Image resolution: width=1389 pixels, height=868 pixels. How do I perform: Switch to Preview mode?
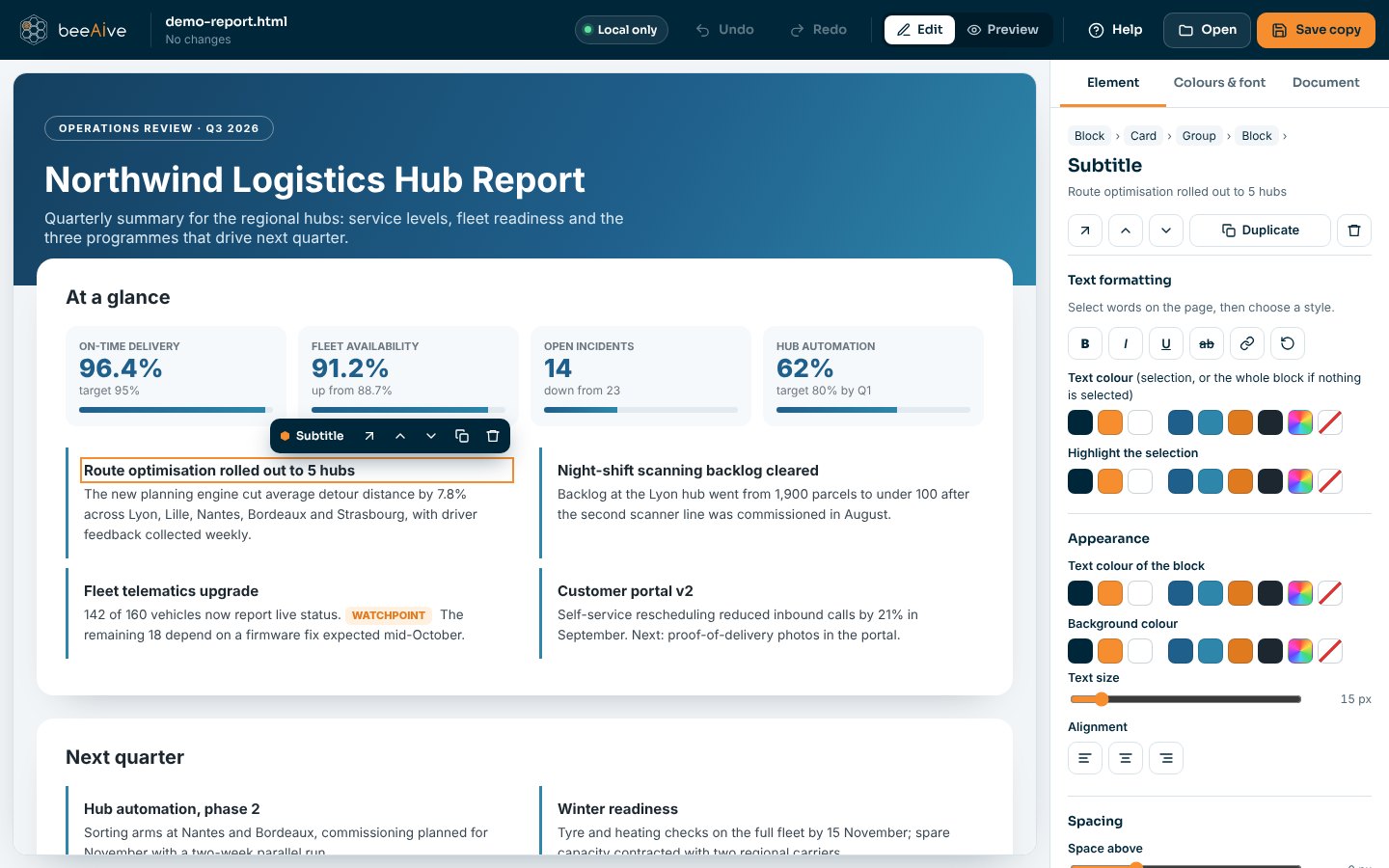(x=1003, y=30)
